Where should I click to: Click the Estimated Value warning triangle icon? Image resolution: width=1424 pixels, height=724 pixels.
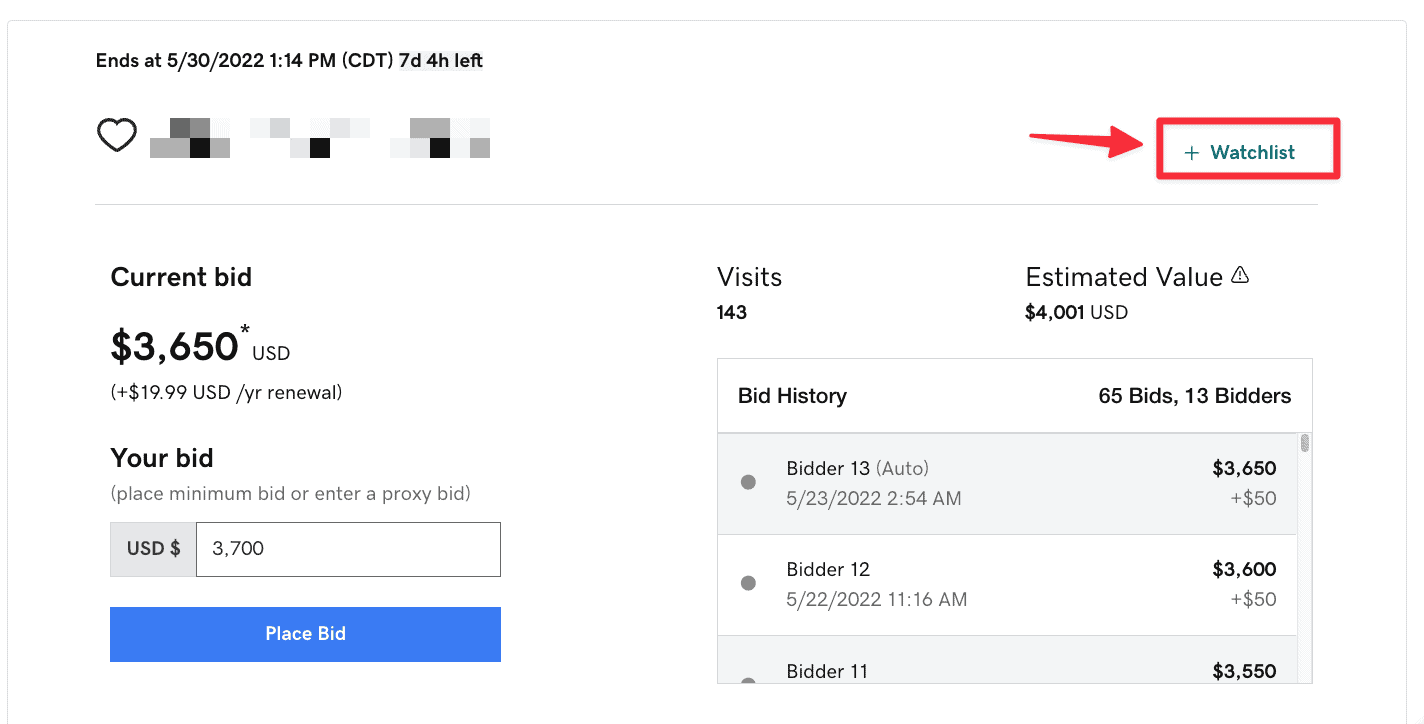(1240, 275)
